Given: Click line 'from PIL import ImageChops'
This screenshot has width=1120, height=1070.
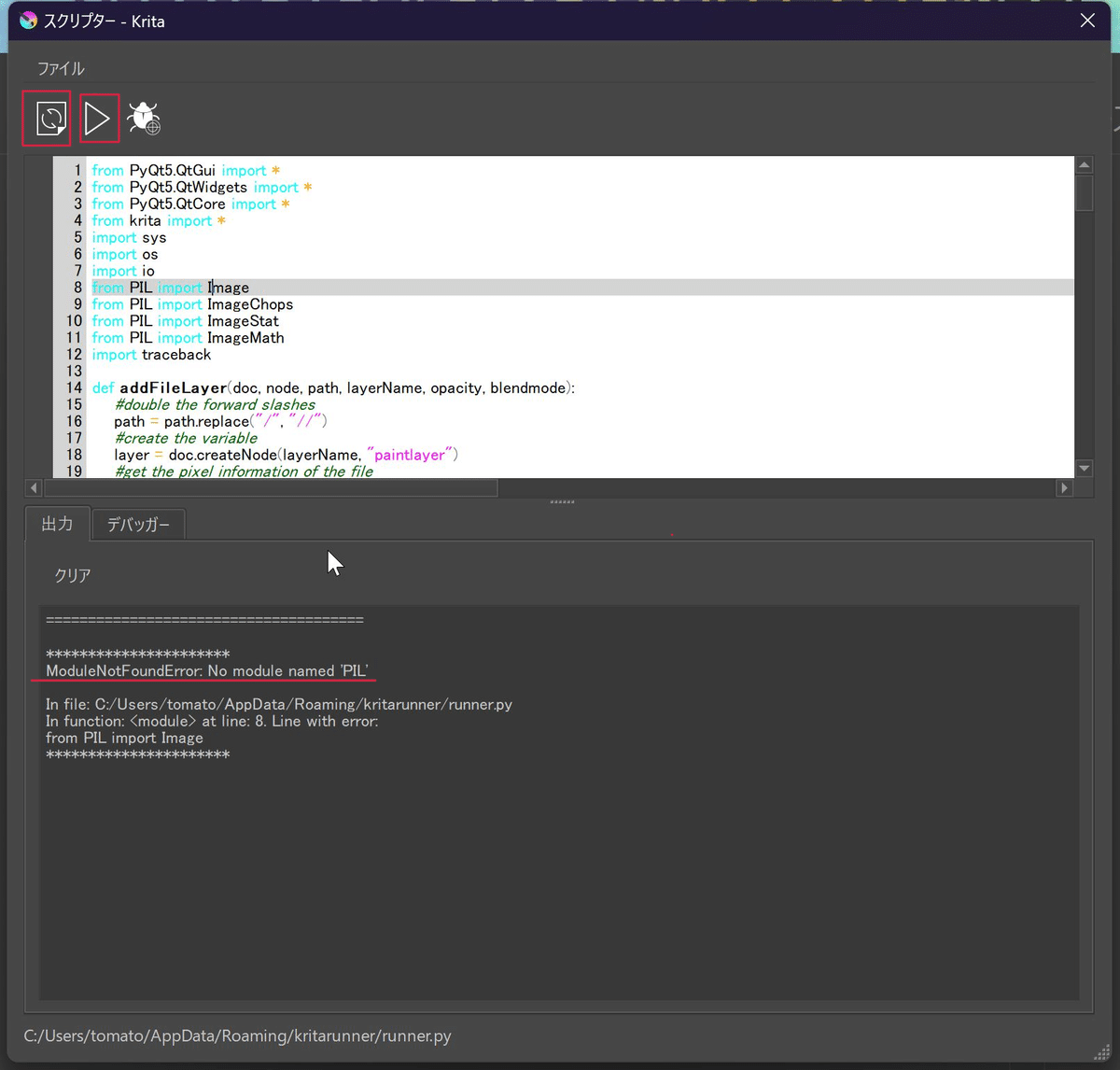Looking at the screenshot, I should coord(192,304).
